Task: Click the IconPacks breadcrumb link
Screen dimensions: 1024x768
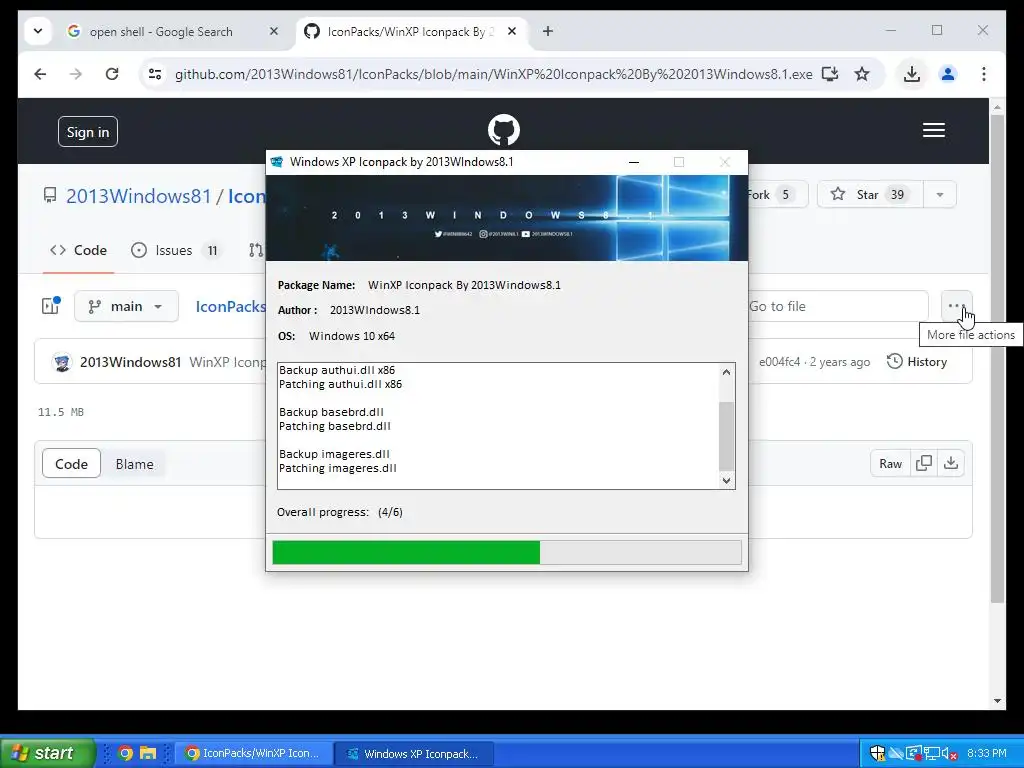Action: (231, 306)
